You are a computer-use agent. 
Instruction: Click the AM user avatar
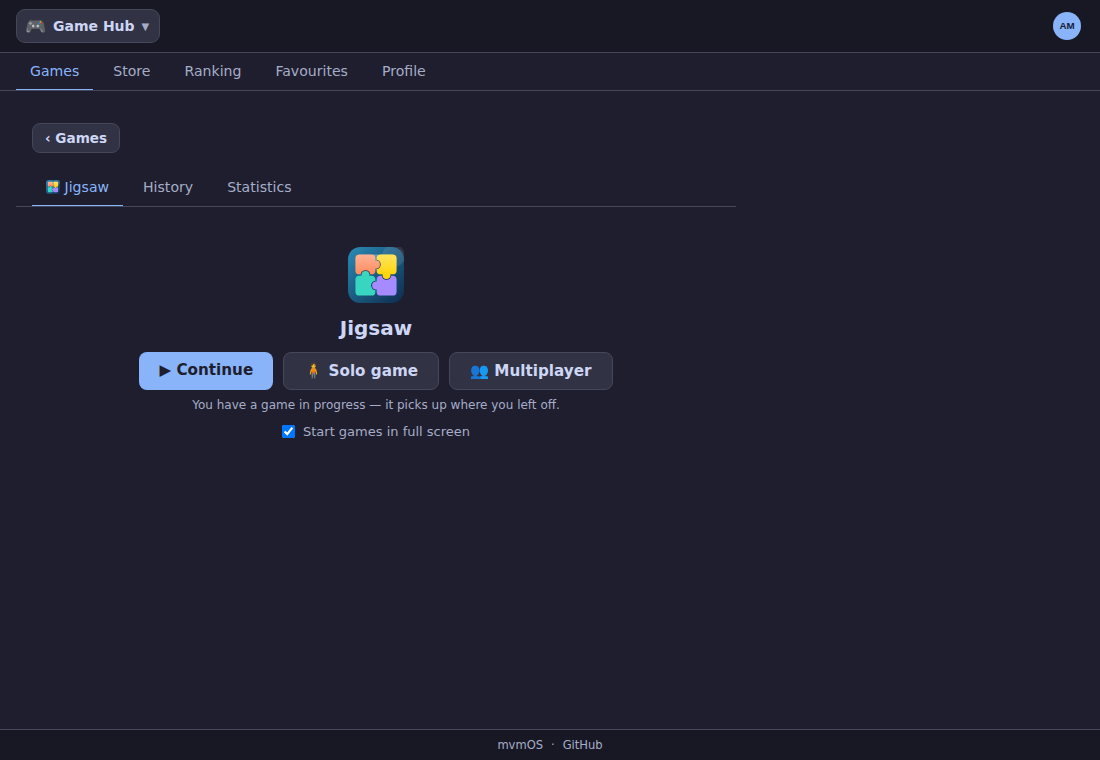1066,26
